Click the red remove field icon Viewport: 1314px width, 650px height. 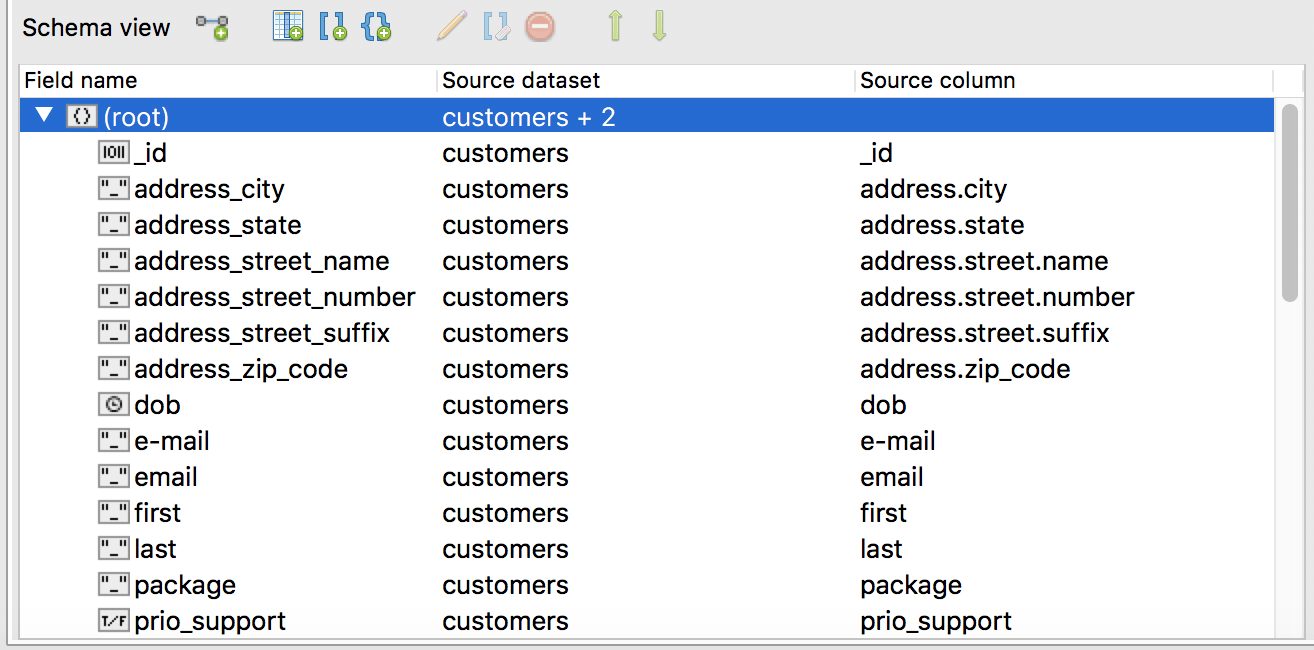pos(539,27)
